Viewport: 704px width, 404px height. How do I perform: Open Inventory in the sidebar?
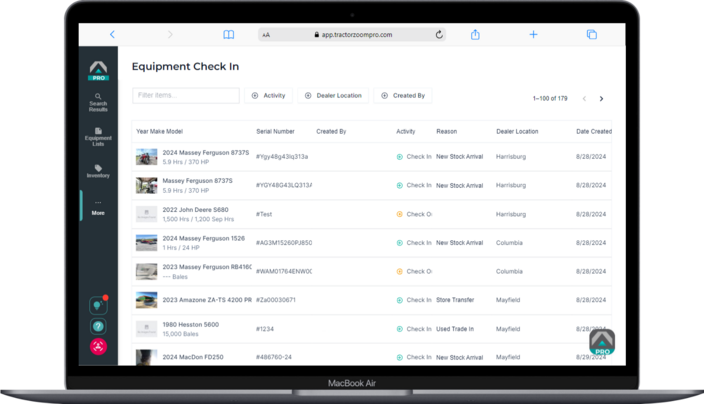pos(98,171)
